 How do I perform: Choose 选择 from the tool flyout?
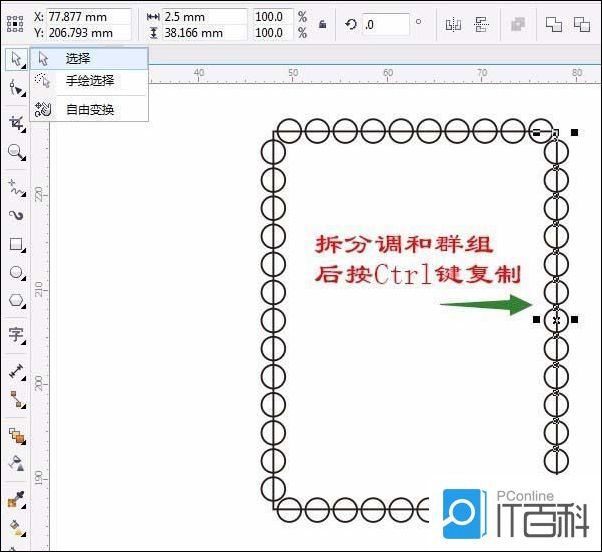[89, 59]
